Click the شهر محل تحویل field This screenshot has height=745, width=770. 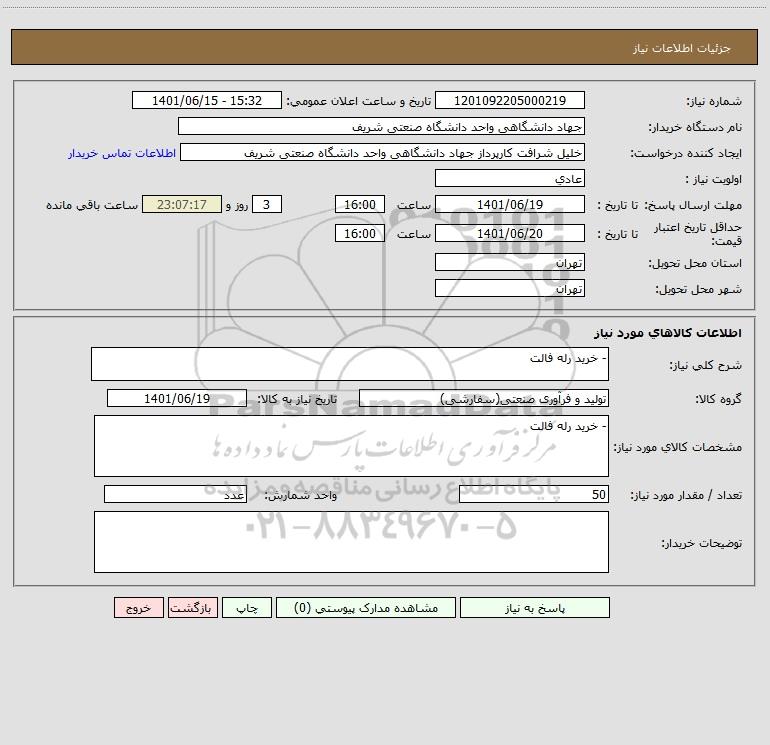510,288
